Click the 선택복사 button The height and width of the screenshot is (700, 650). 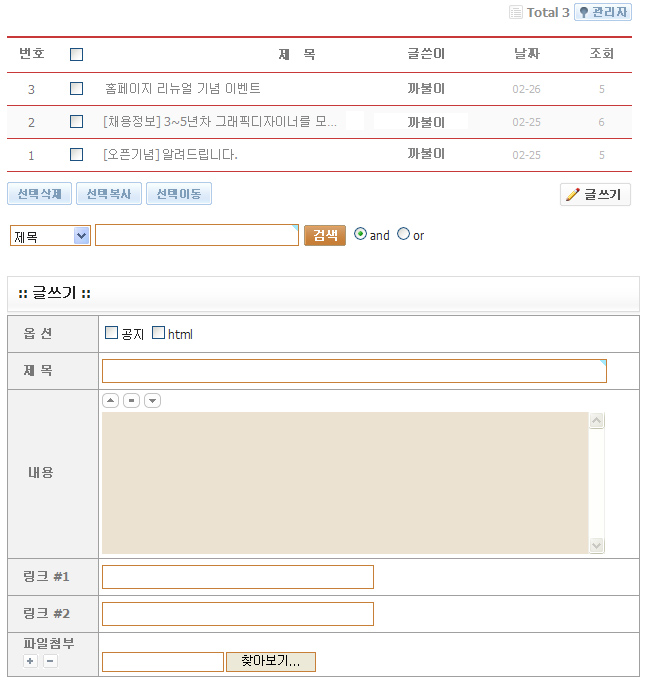[x=109, y=194]
